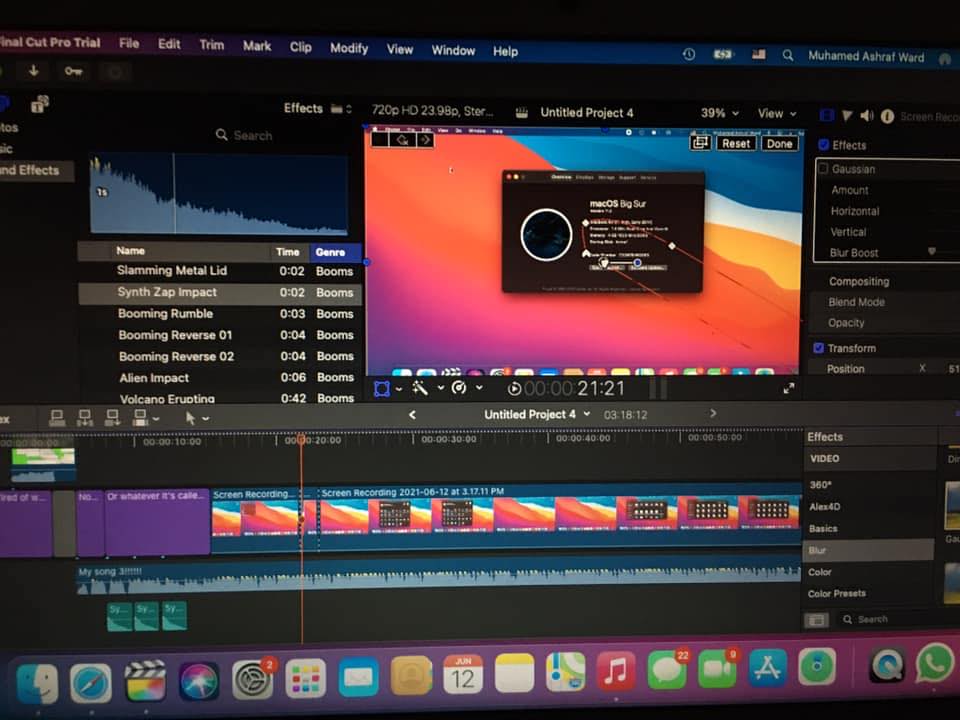The image size is (960, 720).
Task: Select the Color Presets effects category
Action: click(837, 594)
